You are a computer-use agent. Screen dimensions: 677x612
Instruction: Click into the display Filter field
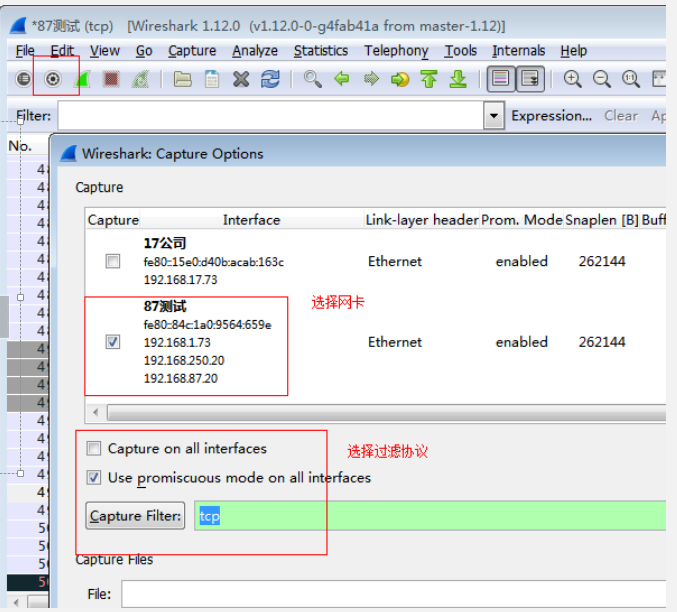pos(271,116)
